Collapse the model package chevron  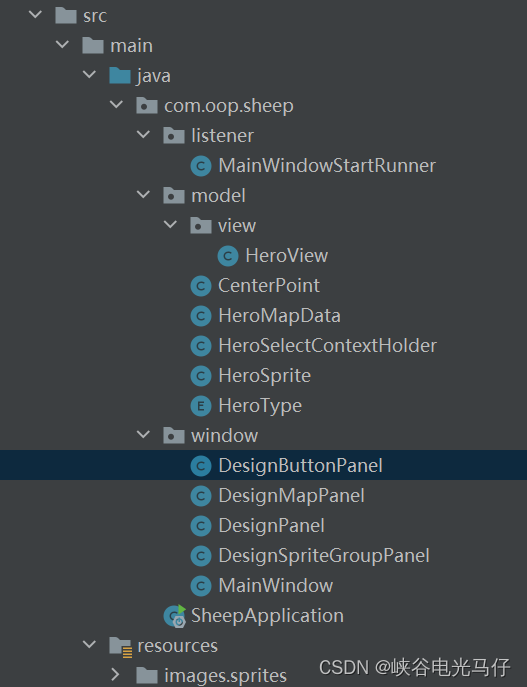pos(143,194)
